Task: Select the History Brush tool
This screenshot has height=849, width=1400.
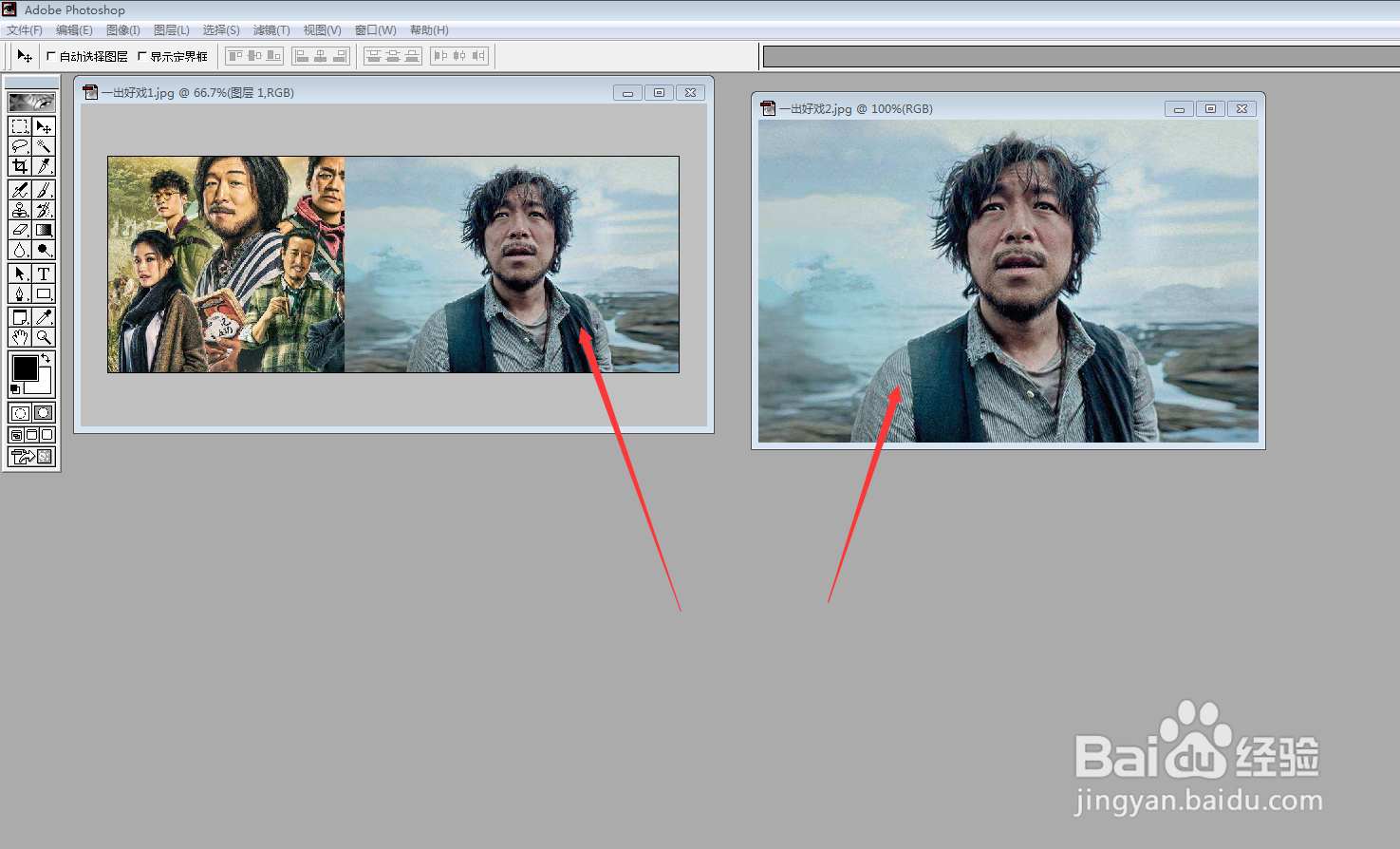Action: [44, 210]
